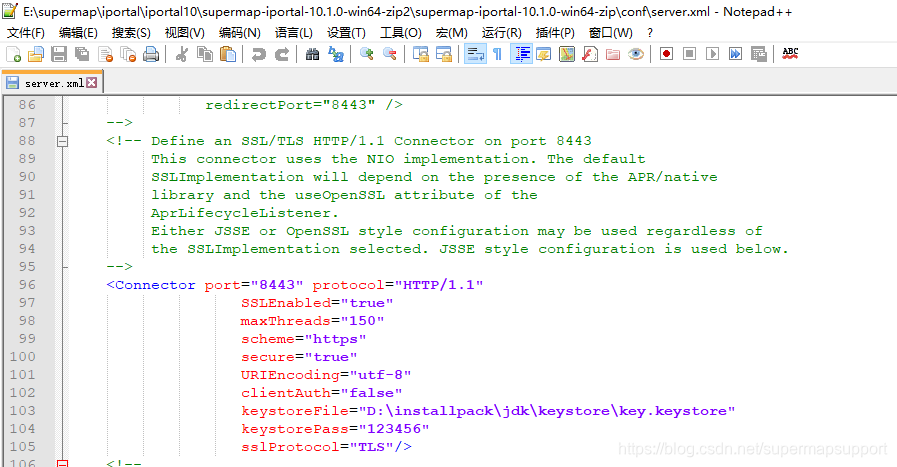Collapse the fold marker at line 106
This screenshot has height=467, width=897.
(63, 463)
